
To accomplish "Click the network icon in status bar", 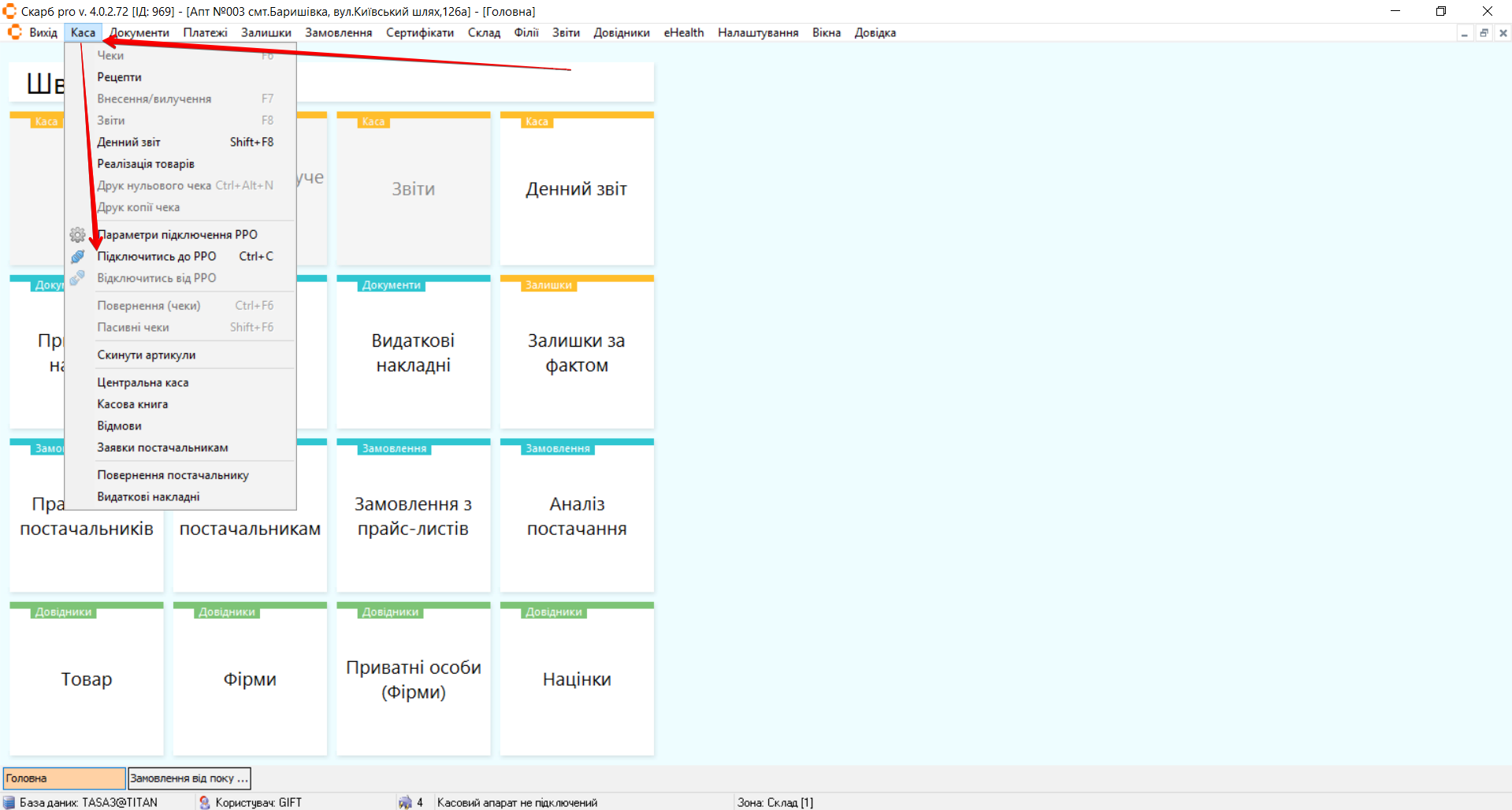I will [x=405, y=802].
